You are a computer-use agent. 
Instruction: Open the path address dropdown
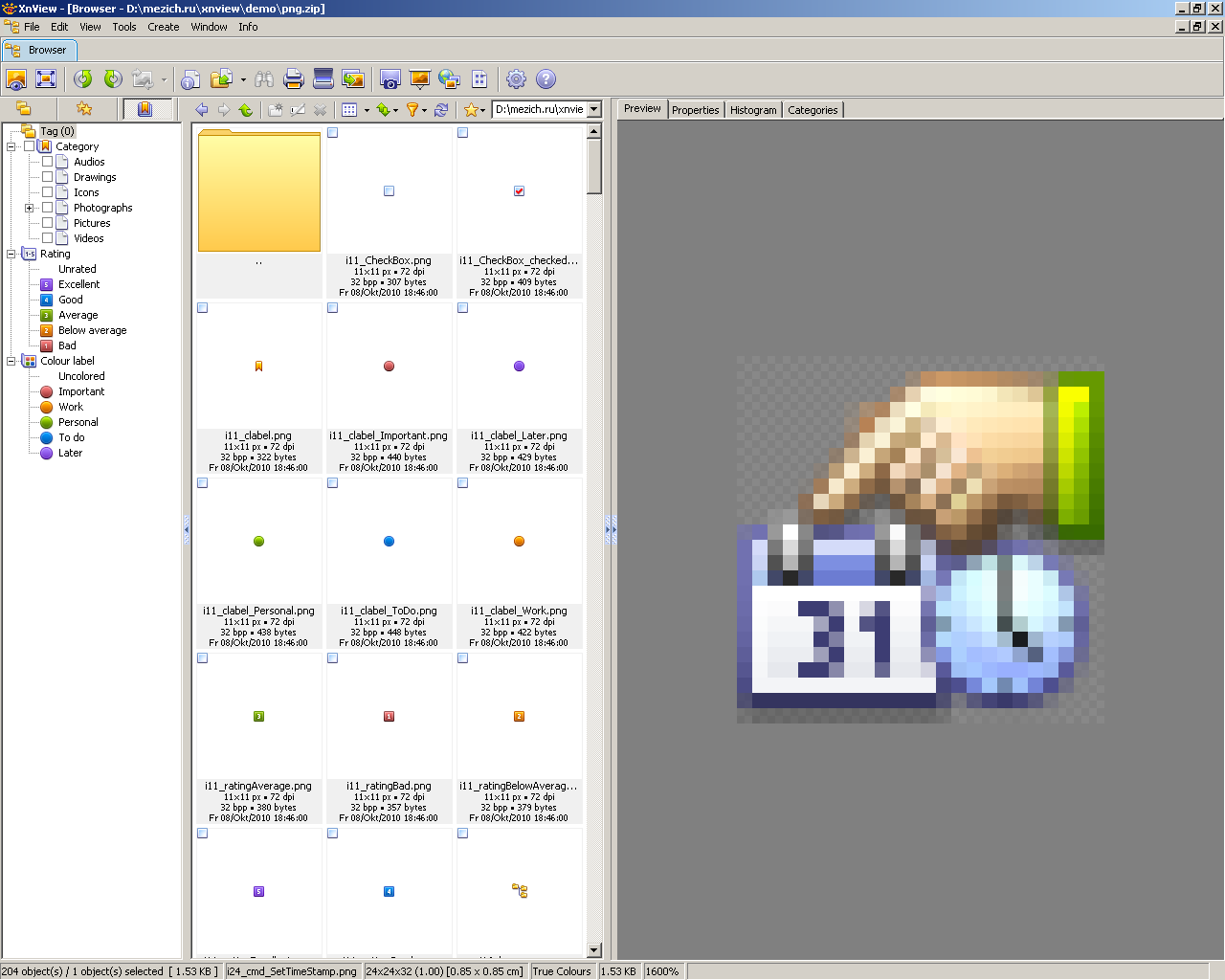click(593, 109)
